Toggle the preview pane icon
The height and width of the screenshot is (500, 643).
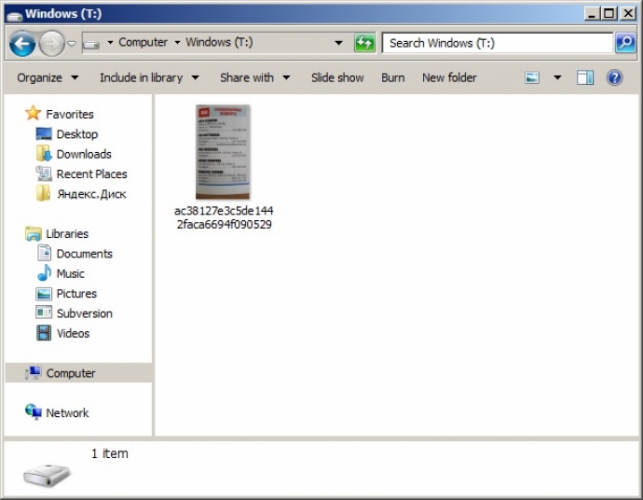585,78
